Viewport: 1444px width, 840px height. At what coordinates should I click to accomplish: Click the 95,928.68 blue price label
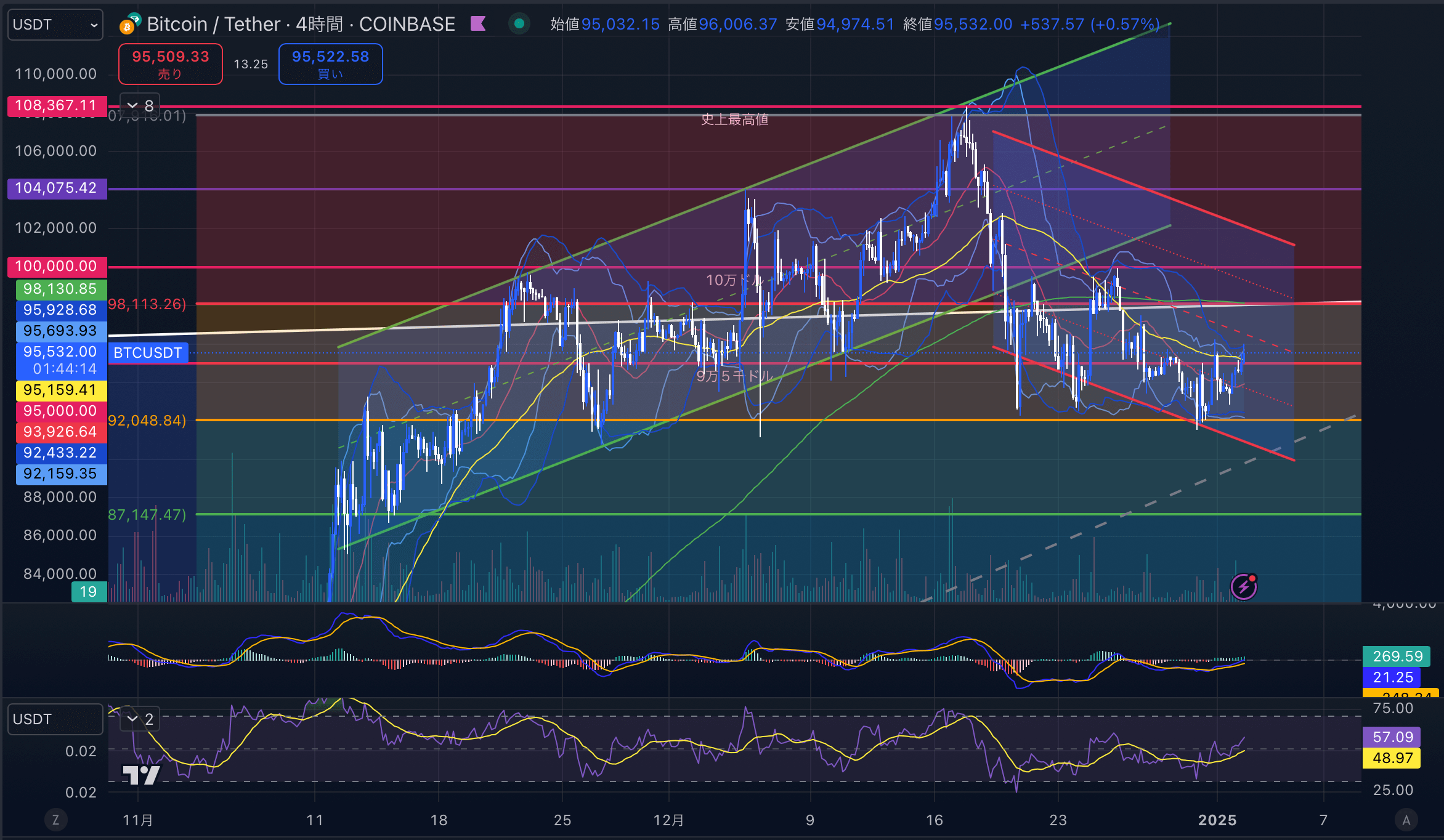coord(61,310)
